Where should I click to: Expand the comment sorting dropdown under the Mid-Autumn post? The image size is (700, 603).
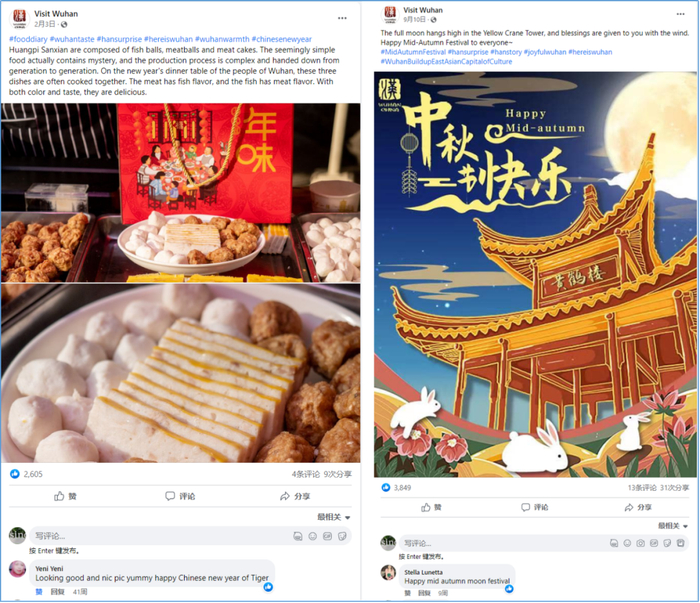pyautogui.click(x=673, y=526)
